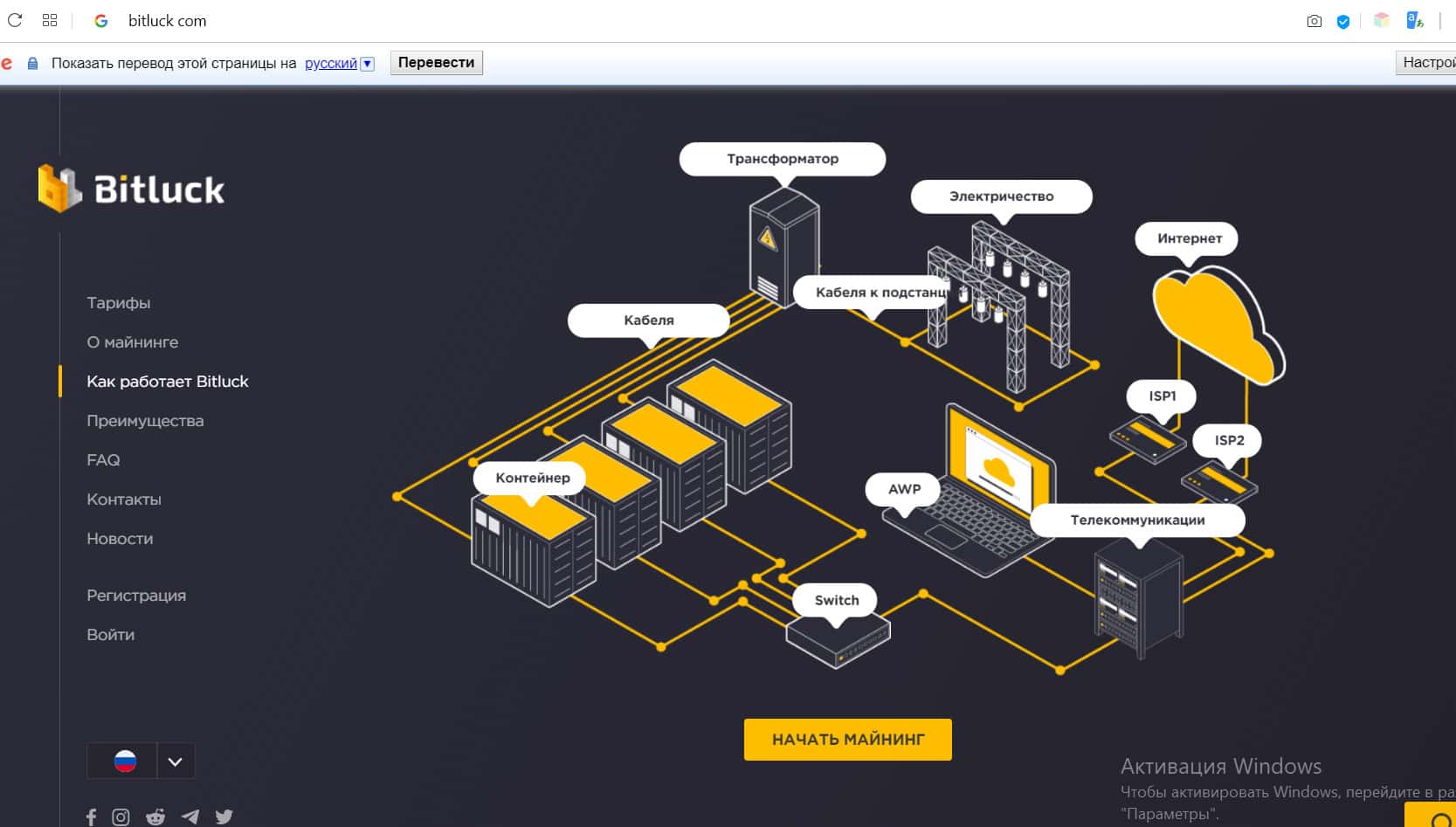Click the translate icon in the address bar
This screenshot has height=827, width=1456.
coord(1414,20)
